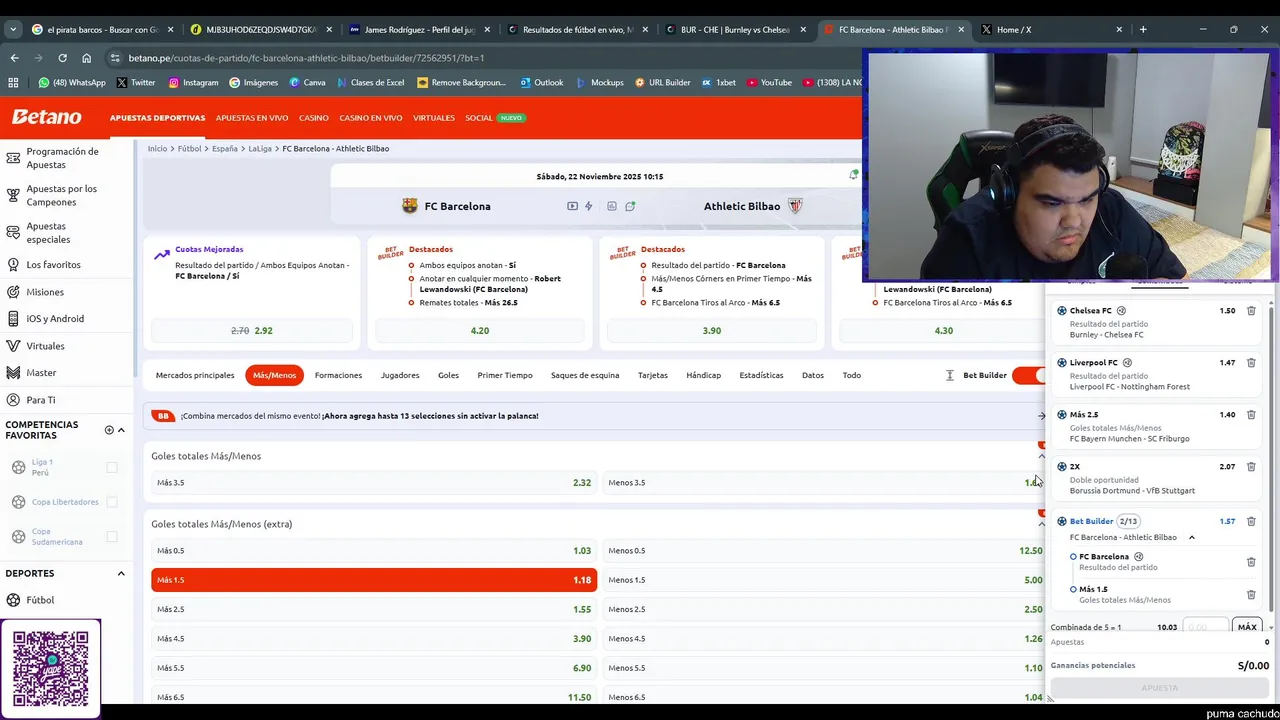Switch to Formaciones tab

pos(338,375)
